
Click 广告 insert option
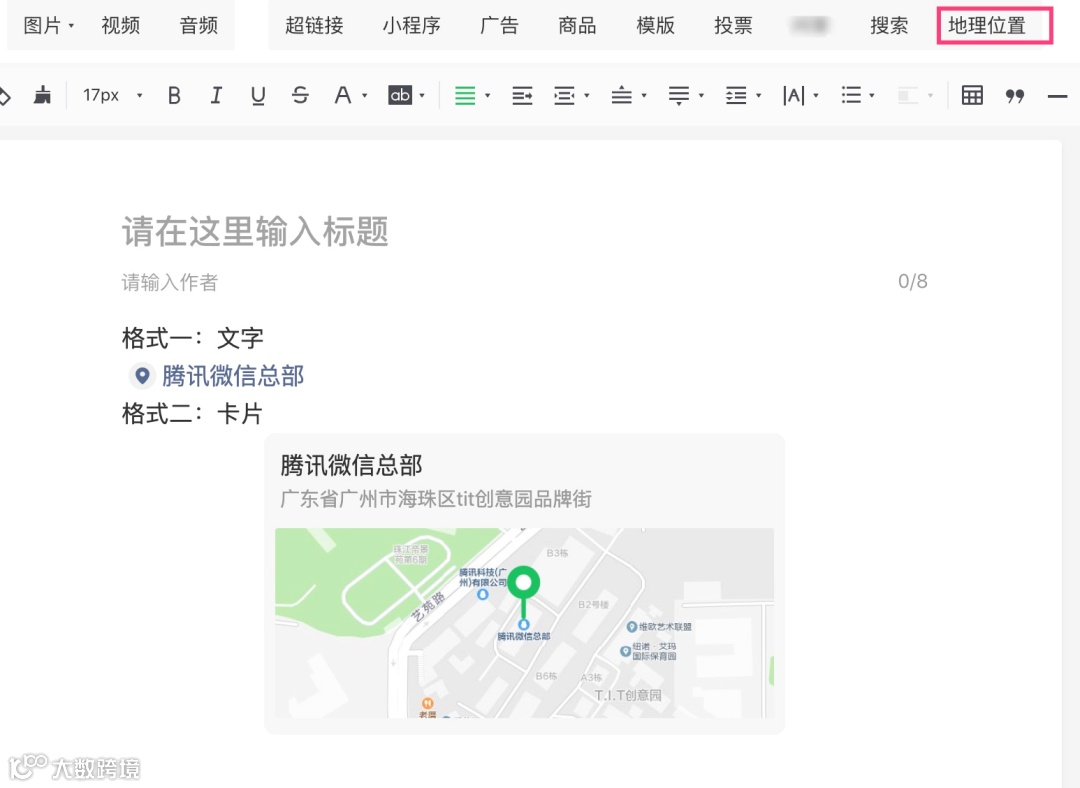[499, 25]
